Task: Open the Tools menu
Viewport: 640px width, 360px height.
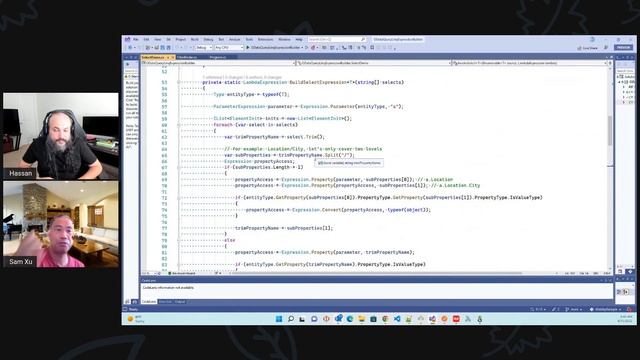Action: (249, 40)
